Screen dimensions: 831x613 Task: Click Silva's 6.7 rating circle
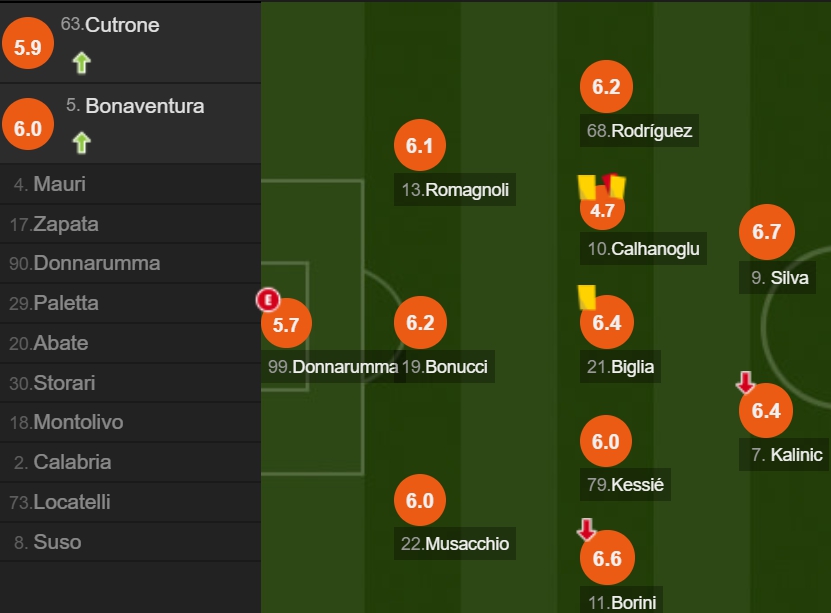tap(766, 232)
